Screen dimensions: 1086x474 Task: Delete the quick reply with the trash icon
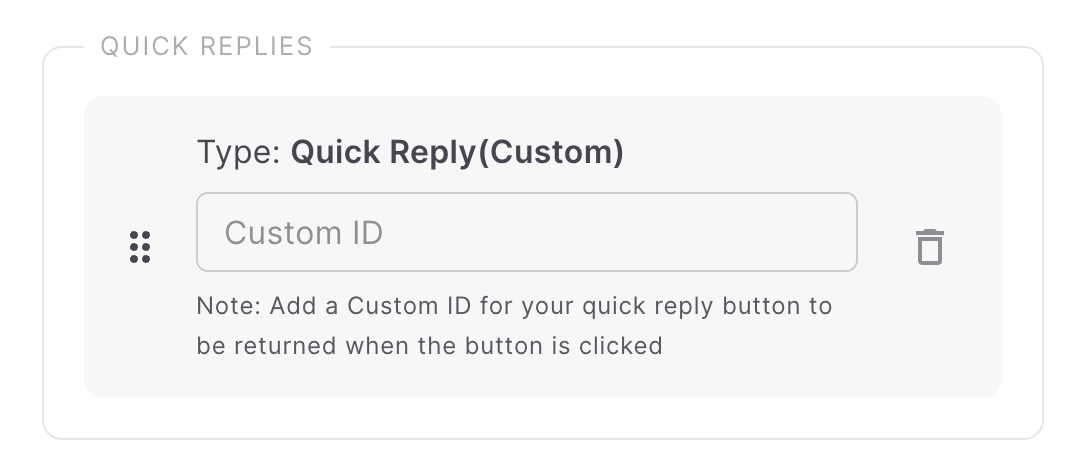[x=930, y=246]
